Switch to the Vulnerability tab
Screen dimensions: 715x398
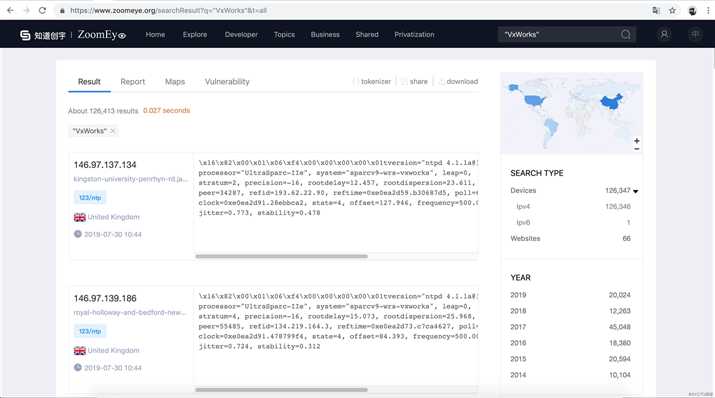click(227, 82)
